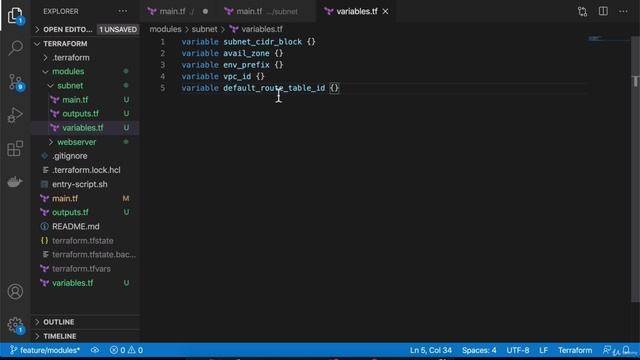This screenshot has width=640, height=360.
Task: Open the Explorer view icon
Action: pos(15,15)
